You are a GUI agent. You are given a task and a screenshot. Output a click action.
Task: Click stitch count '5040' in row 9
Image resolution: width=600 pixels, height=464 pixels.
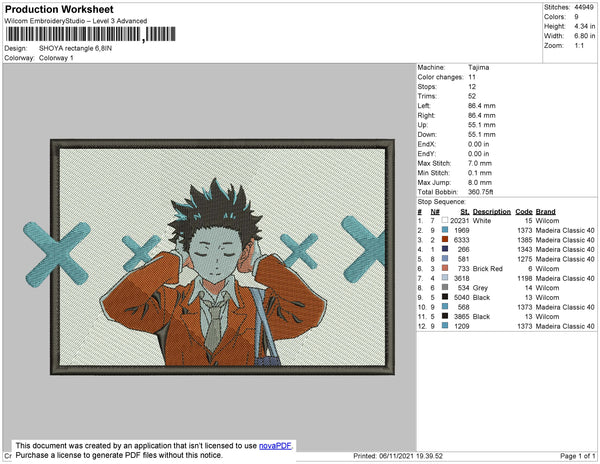pos(461,297)
